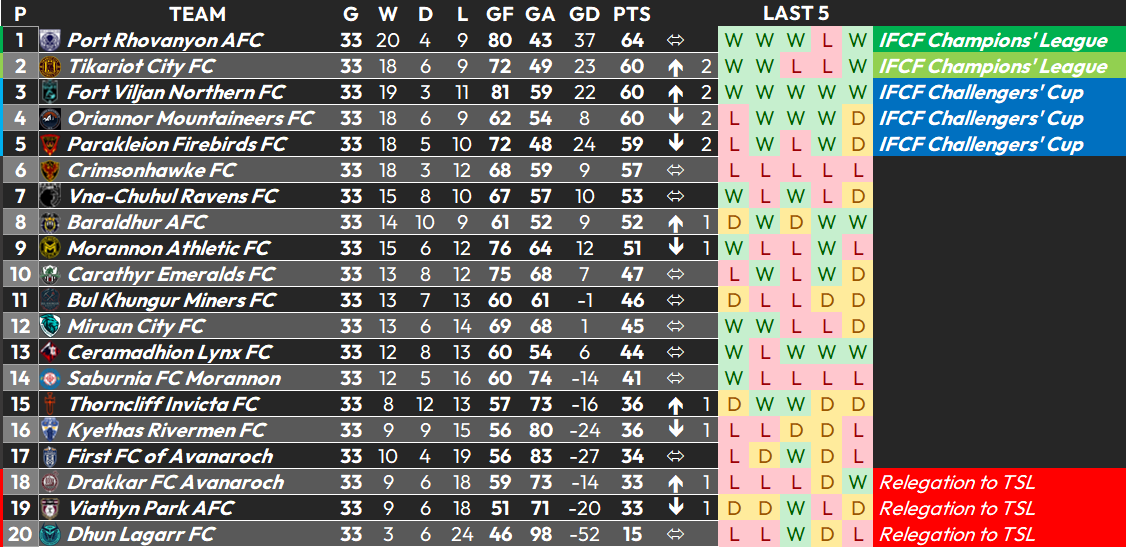1126x547 pixels.
Task: Click the Miruan City FC crest icon
Action: (x=50, y=327)
